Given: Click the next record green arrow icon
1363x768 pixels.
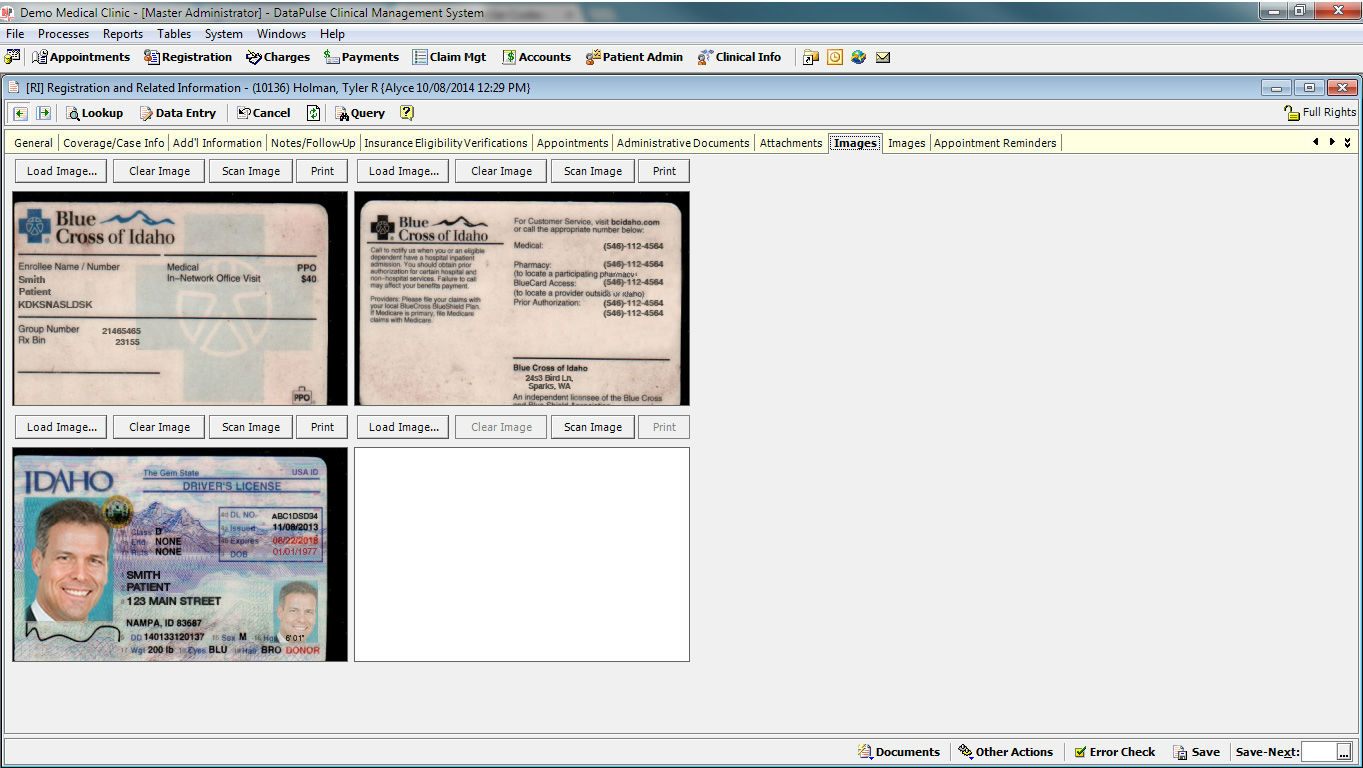Looking at the screenshot, I should click(x=43, y=113).
